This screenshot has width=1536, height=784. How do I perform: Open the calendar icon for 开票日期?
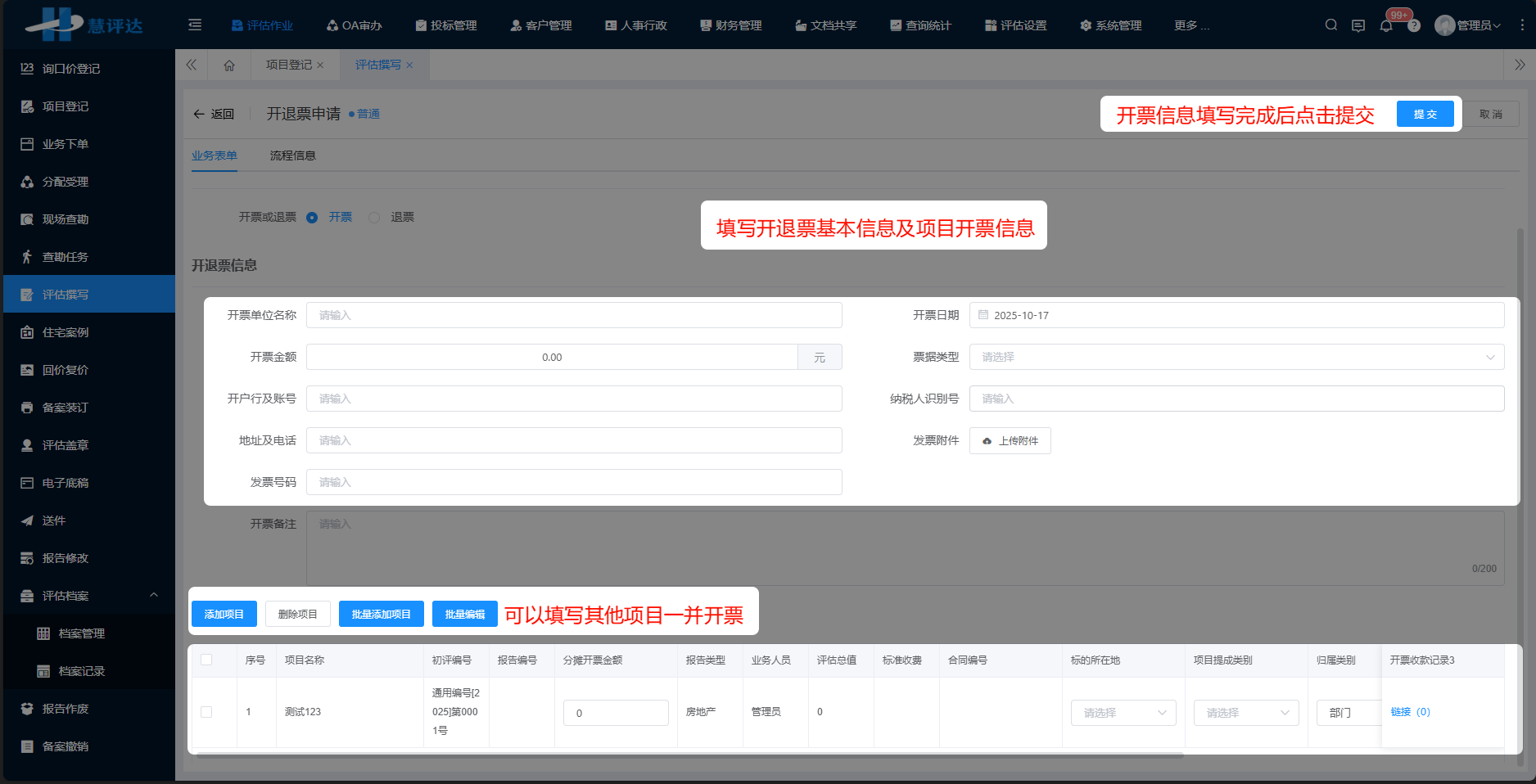[x=983, y=315]
